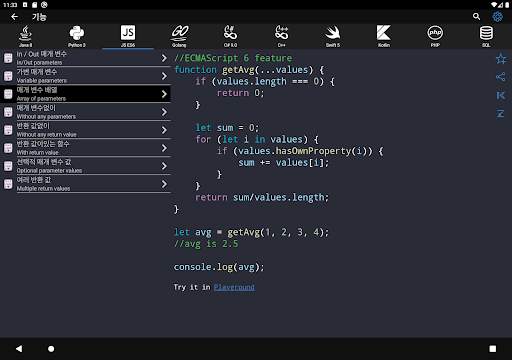Switch to the C# 8.0 language tab
The image size is (512, 360).
tap(230, 36)
